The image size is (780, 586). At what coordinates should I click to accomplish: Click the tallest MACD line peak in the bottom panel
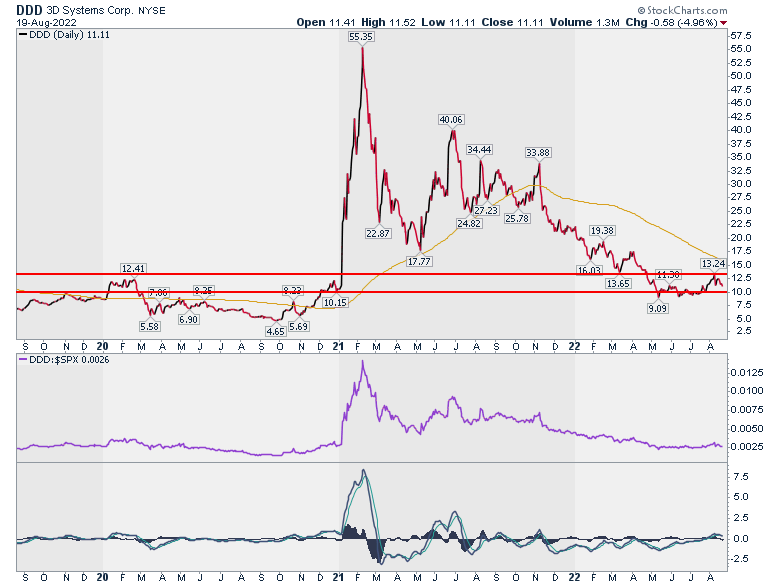click(x=364, y=471)
